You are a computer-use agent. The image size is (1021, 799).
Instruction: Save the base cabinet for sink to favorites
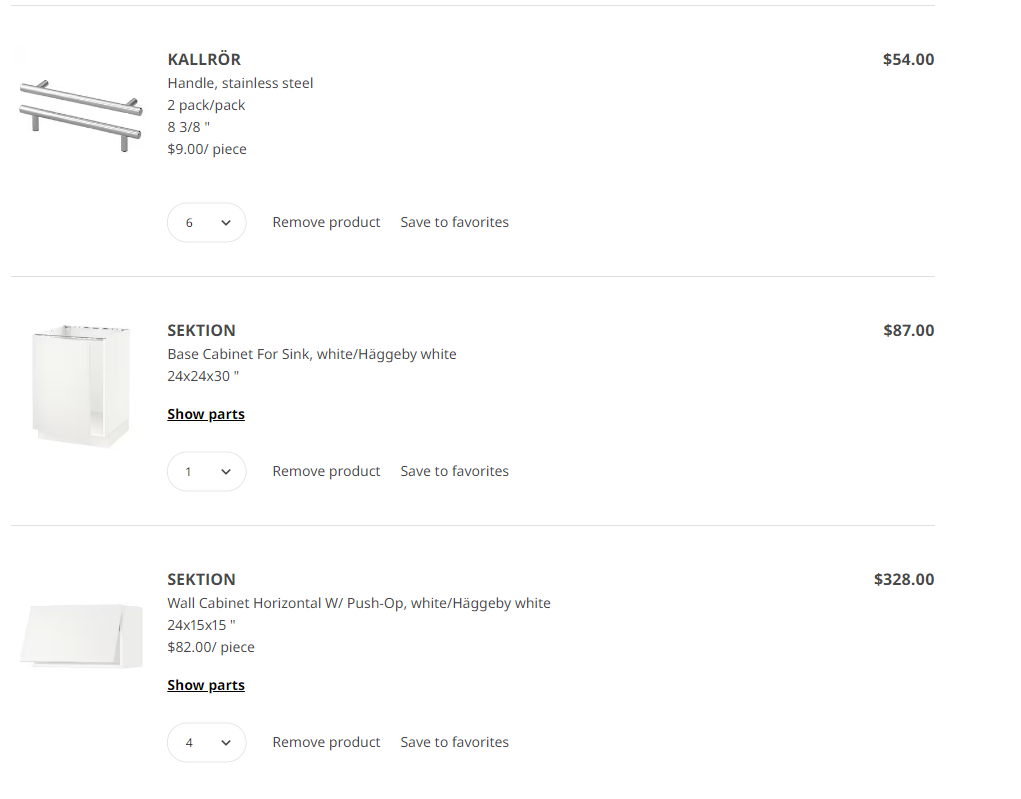pyautogui.click(x=454, y=471)
